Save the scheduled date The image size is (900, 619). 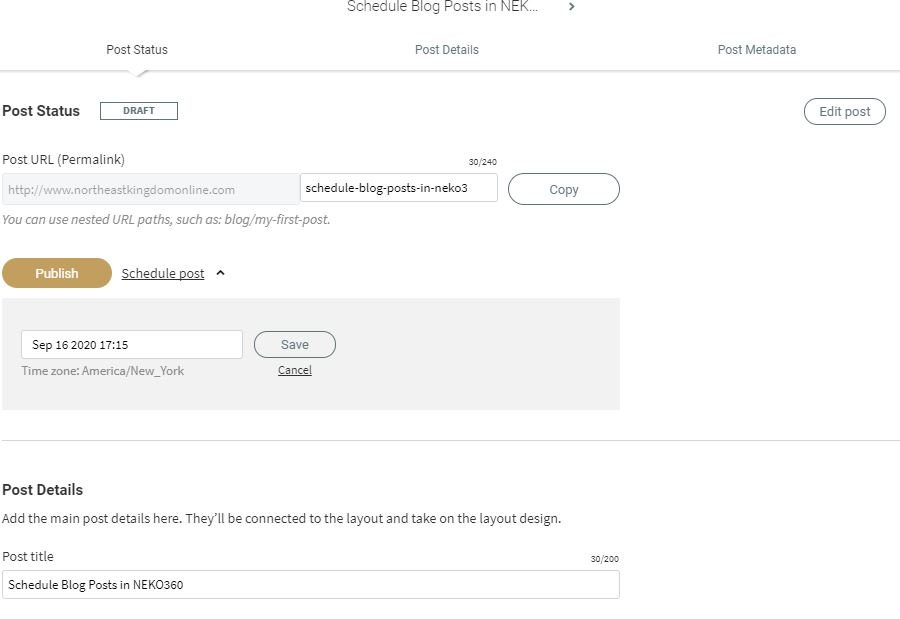pyautogui.click(x=294, y=345)
